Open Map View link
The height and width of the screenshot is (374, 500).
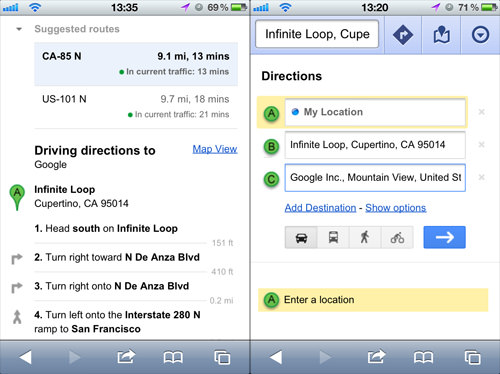tap(215, 149)
